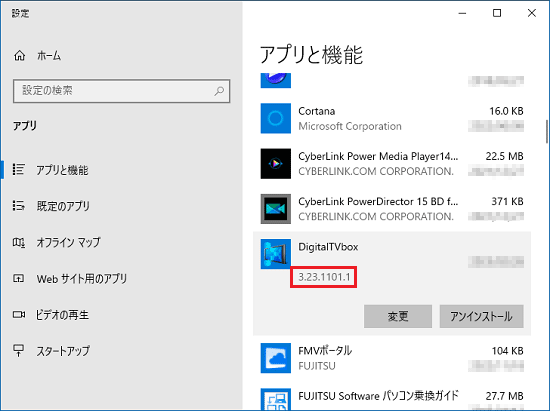Click Microsoft Corporation publisher text
This screenshot has width=550, height=411.
tap(350, 126)
